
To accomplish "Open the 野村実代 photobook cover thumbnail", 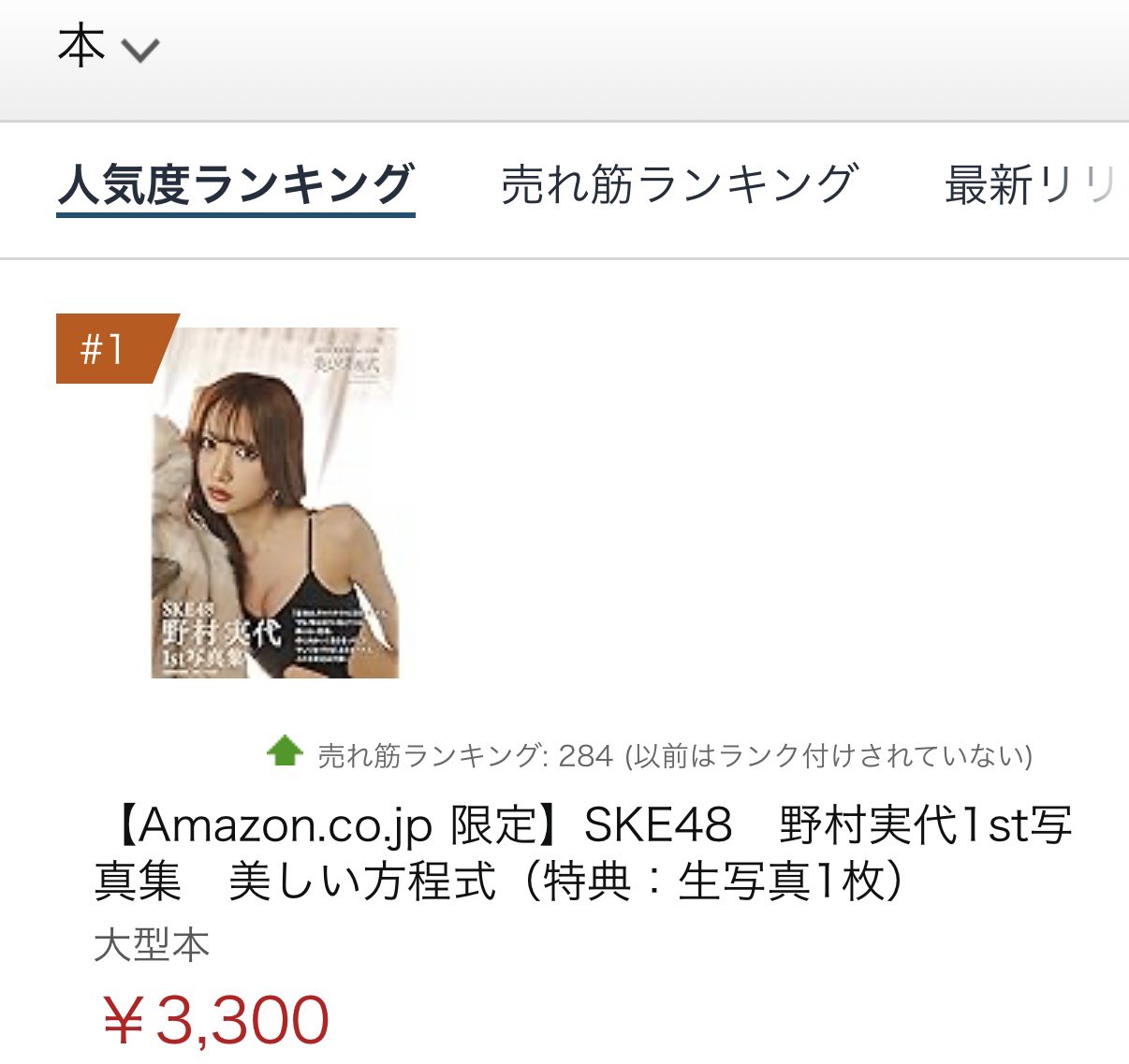I will 275,503.
